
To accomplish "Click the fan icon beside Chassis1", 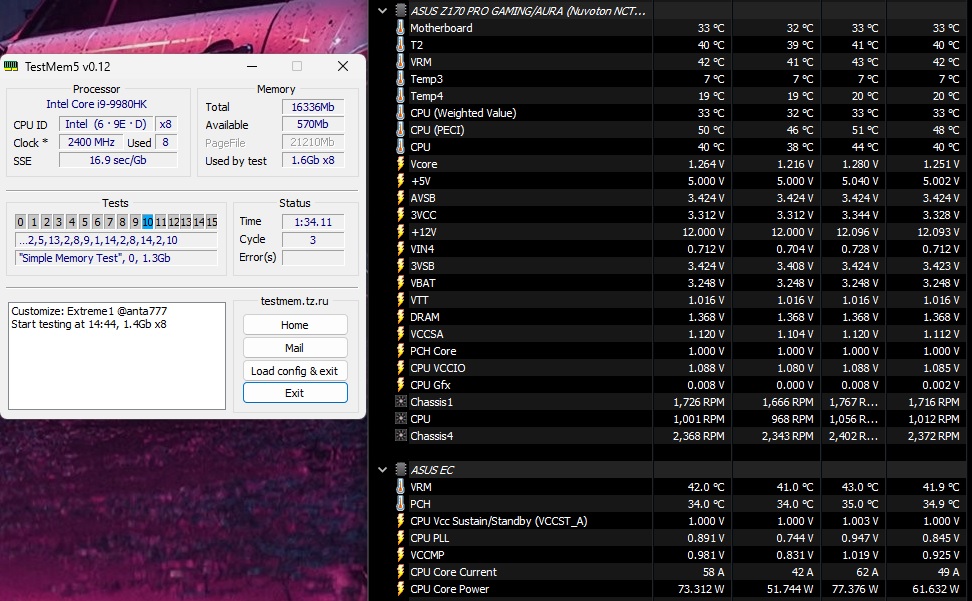I will pyautogui.click(x=400, y=401).
